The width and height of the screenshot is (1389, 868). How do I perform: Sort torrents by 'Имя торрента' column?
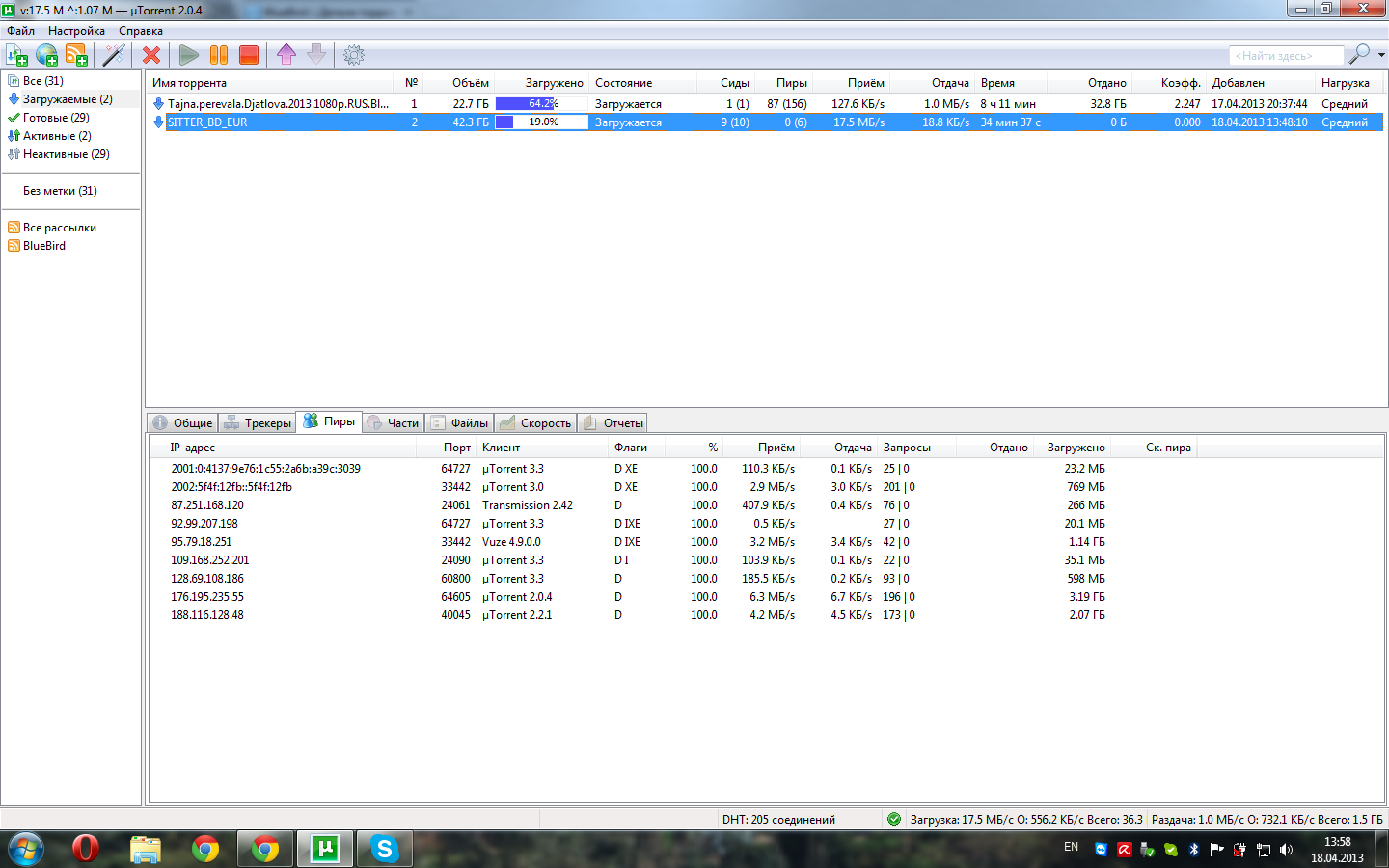coord(269,83)
